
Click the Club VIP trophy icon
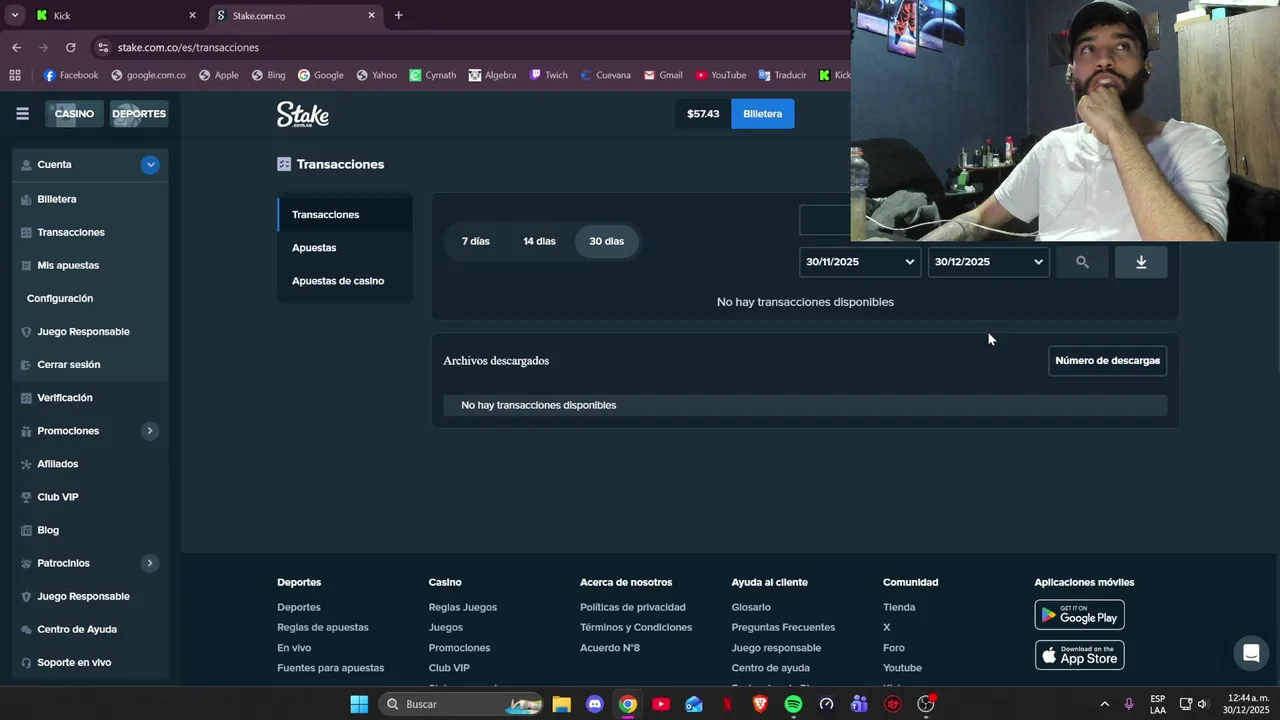point(26,497)
